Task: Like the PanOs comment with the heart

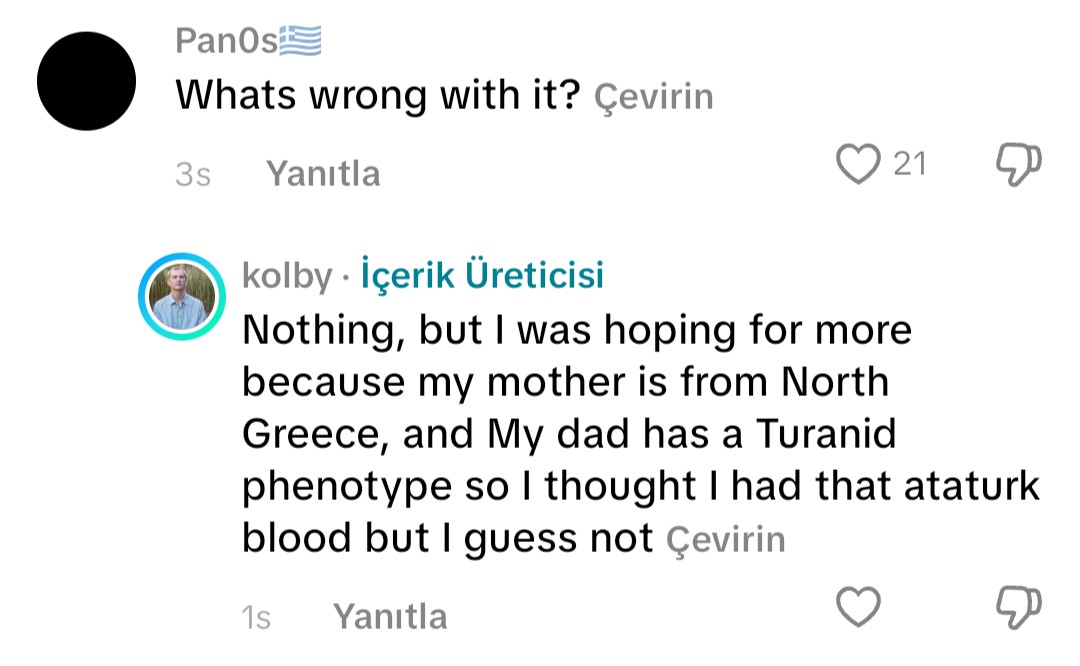Action: click(857, 165)
